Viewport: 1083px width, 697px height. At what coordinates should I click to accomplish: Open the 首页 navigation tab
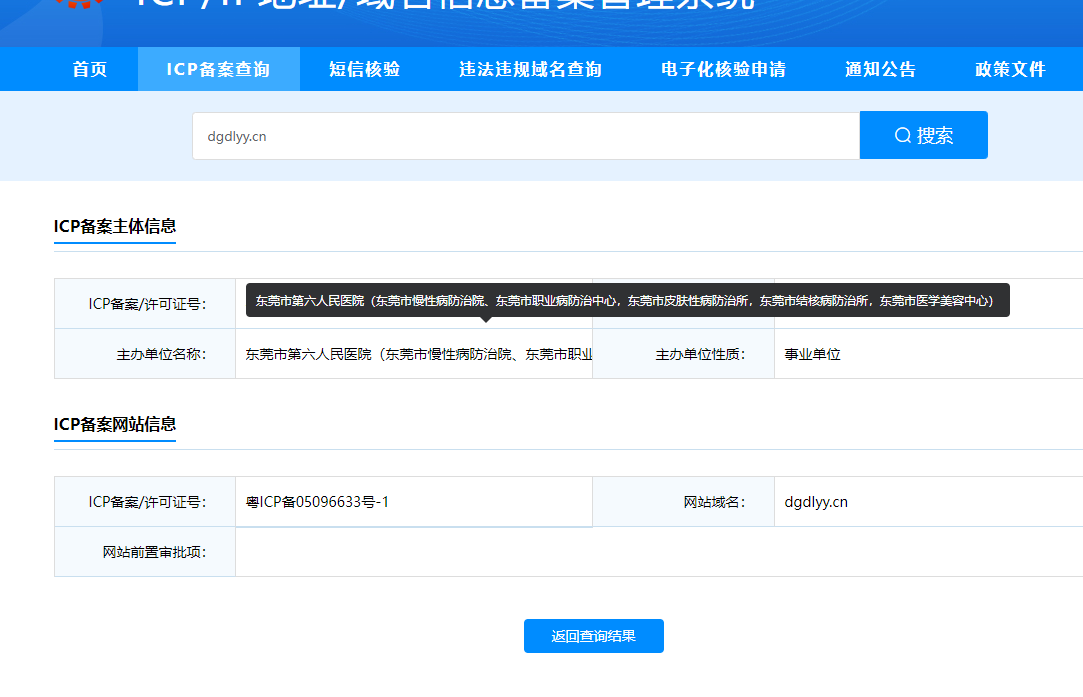90,69
